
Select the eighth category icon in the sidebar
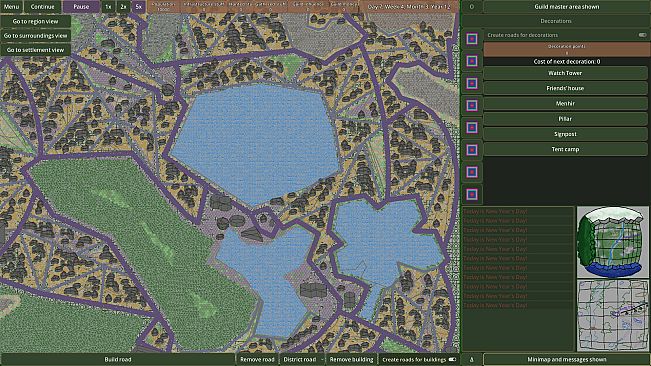pyautogui.click(x=472, y=194)
